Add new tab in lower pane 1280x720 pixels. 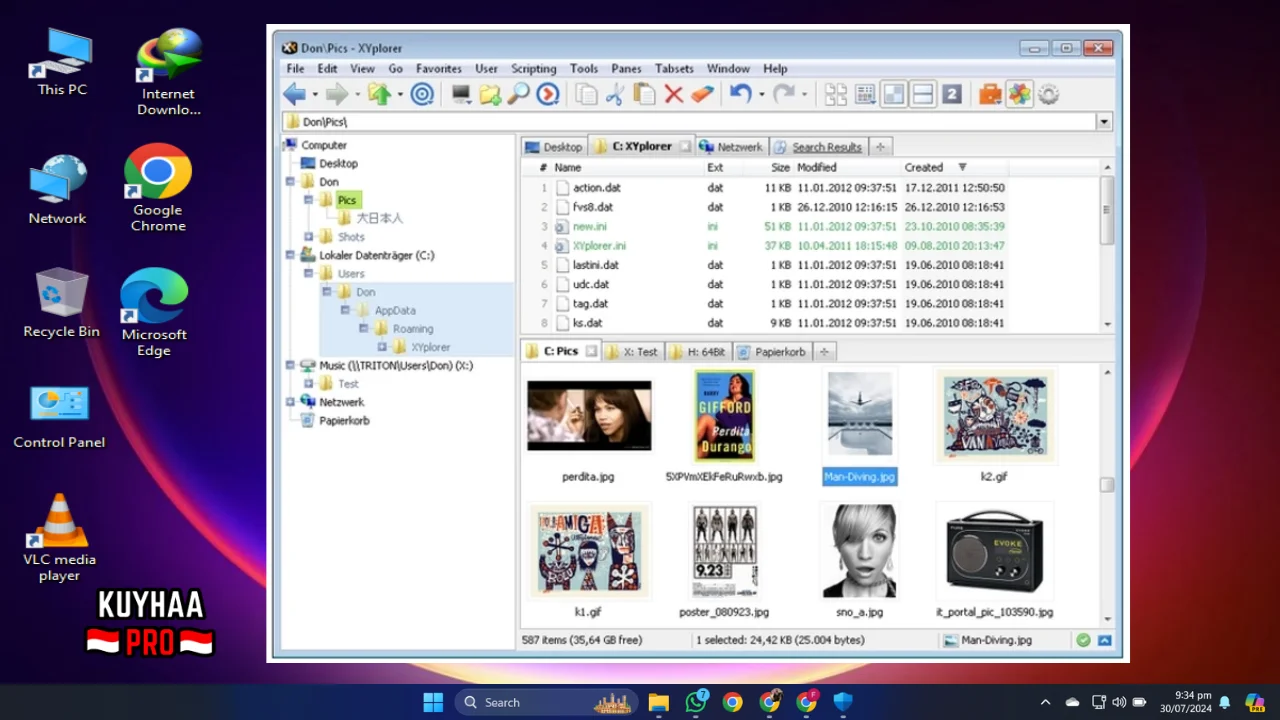tap(824, 352)
